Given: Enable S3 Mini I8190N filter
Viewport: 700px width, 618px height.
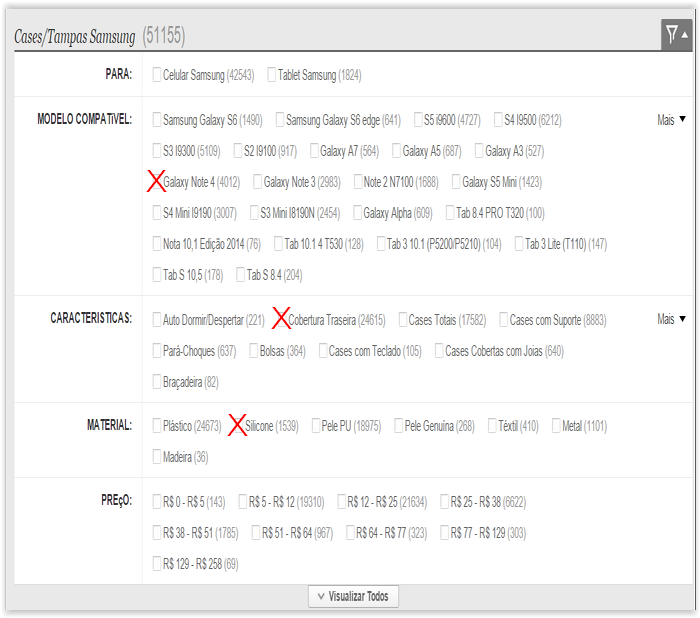Looking at the screenshot, I should click(254, 213).
